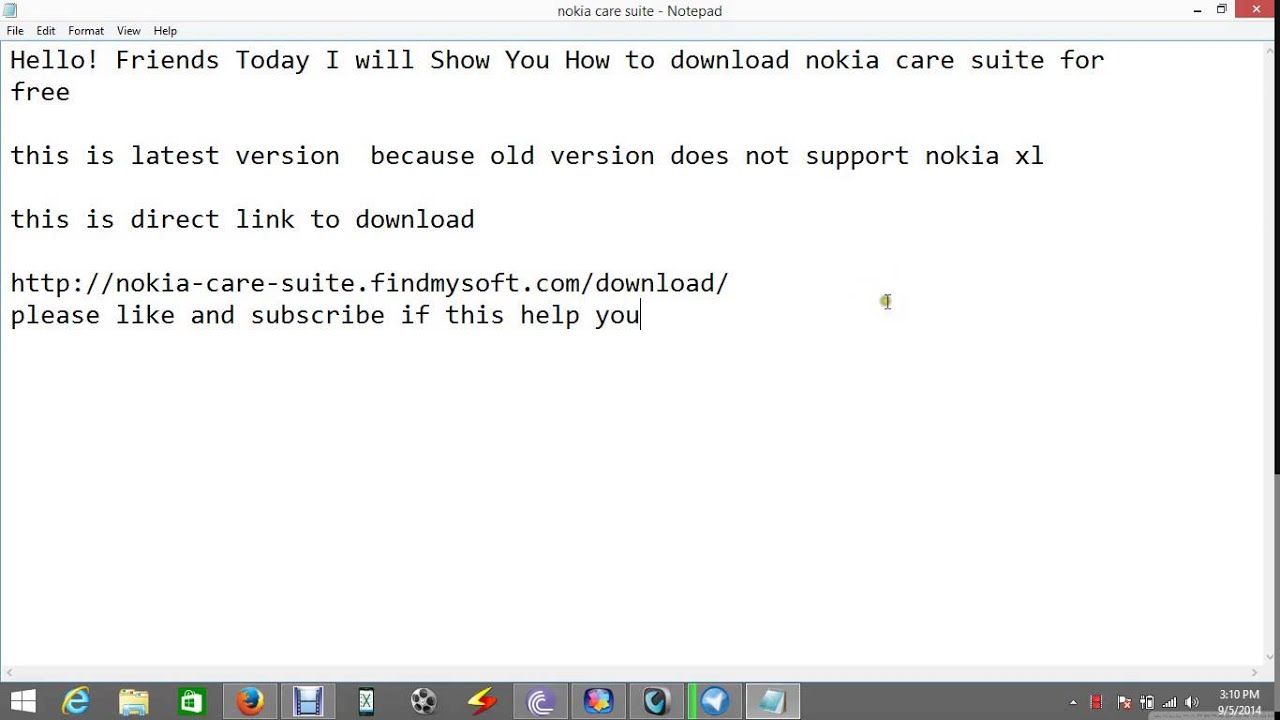Switch to BitTorrent in taskbar

[x=540, y=701]
